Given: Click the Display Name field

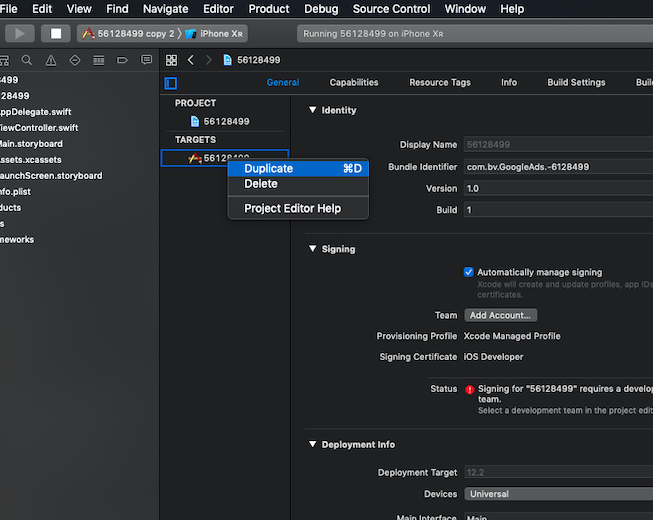Looking at the screenshot, I should click(x=558, y=144).
